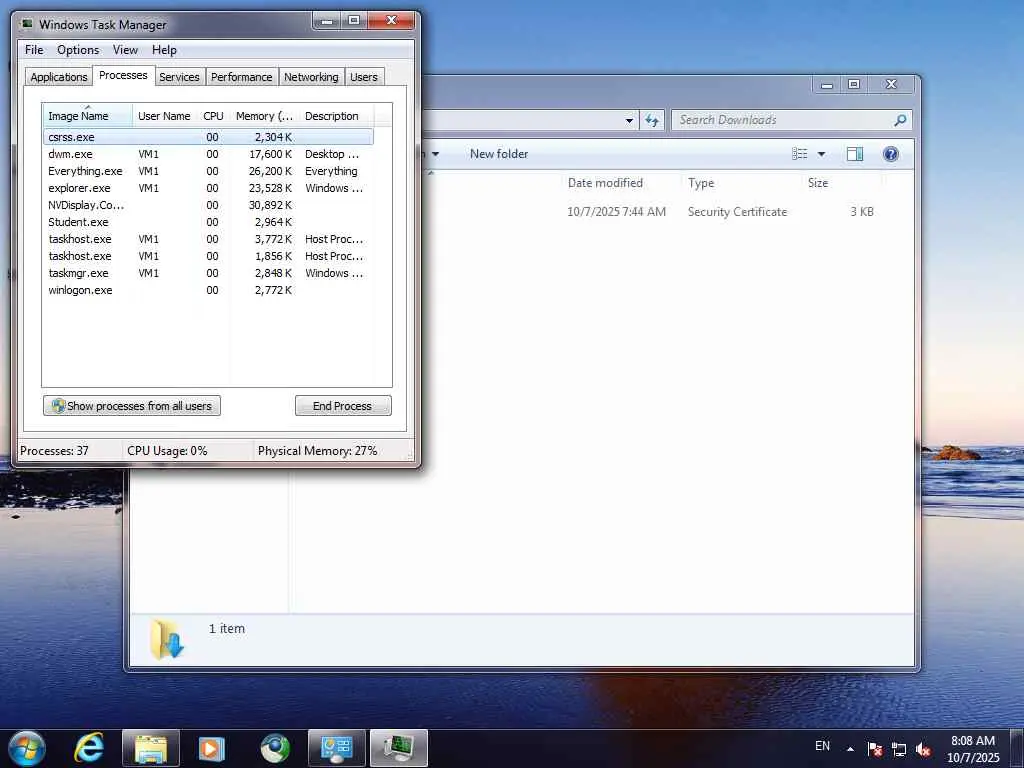This screenshot has height=768, width=1024.
Task: Open the taskbar clock showing 8:08 AM
Action: click(x=972, y=749)
